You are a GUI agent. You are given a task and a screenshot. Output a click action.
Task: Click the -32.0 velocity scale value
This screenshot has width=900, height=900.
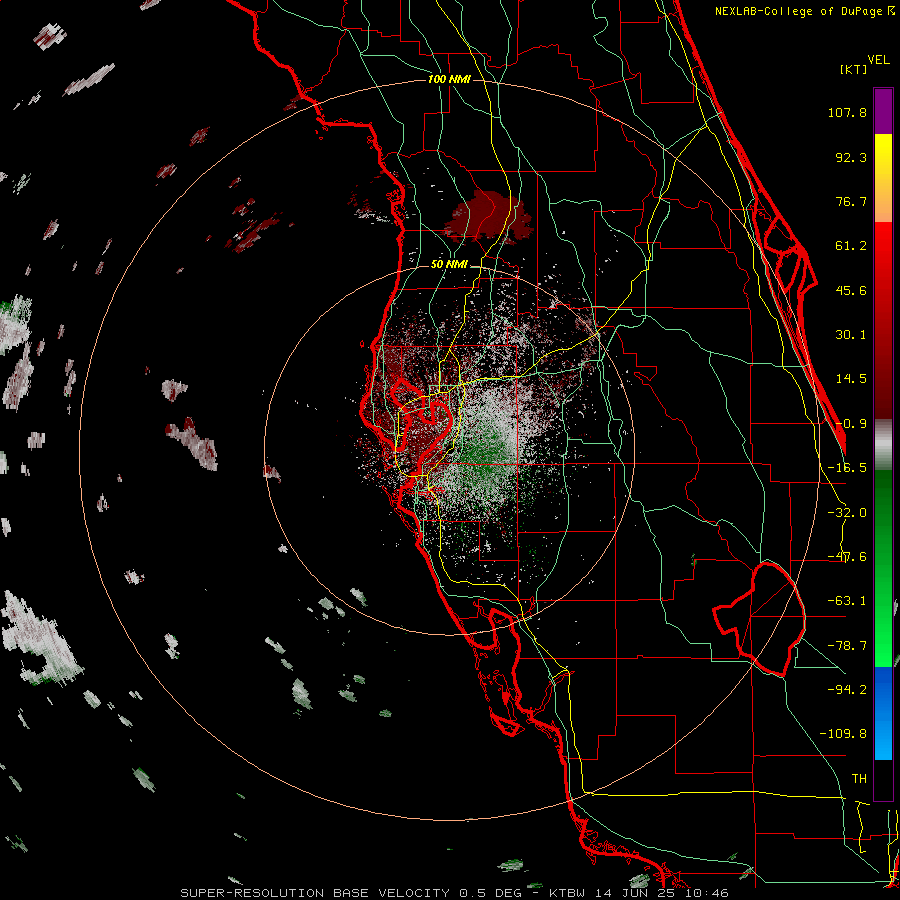[x=847, y=512]
